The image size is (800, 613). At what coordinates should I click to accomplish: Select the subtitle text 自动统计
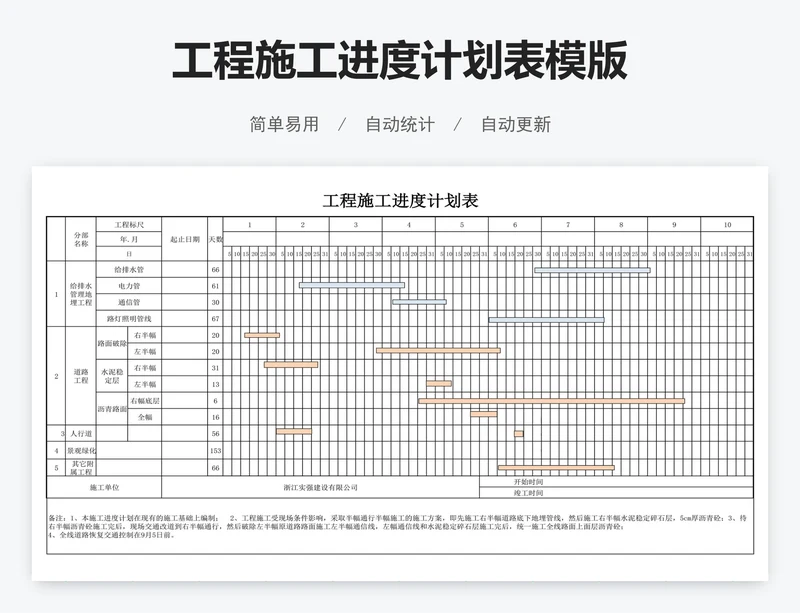click(400, 125)
